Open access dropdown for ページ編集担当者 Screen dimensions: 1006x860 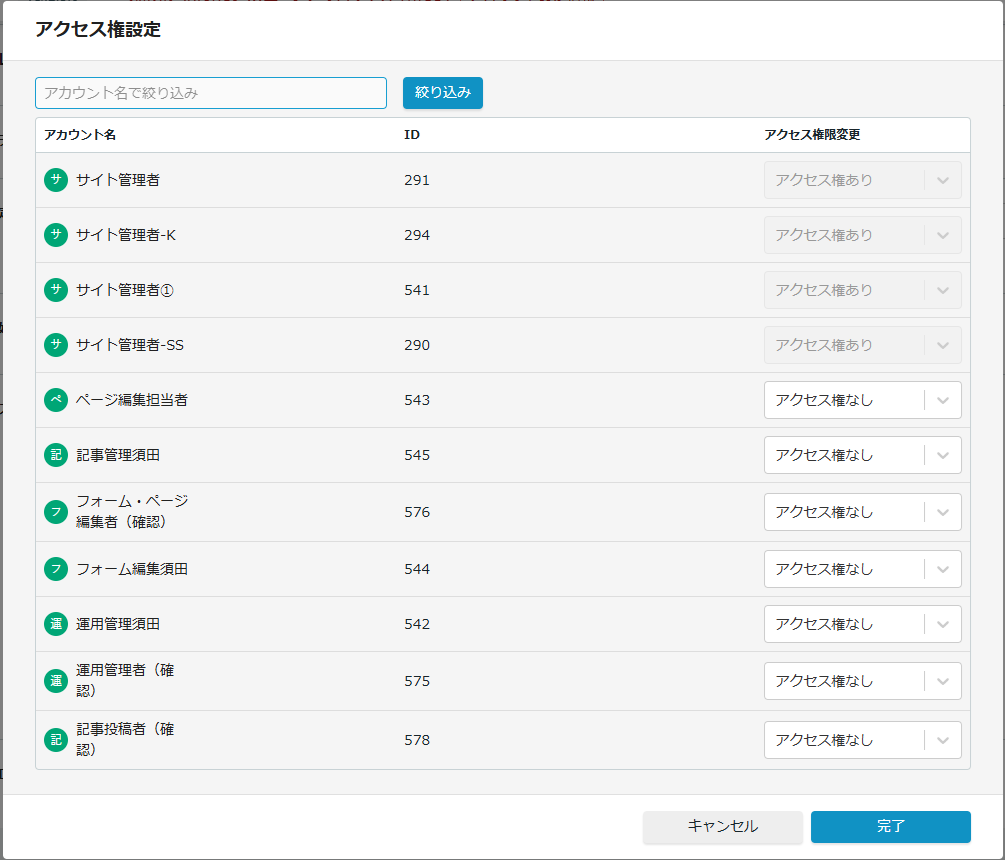(862, 400)
